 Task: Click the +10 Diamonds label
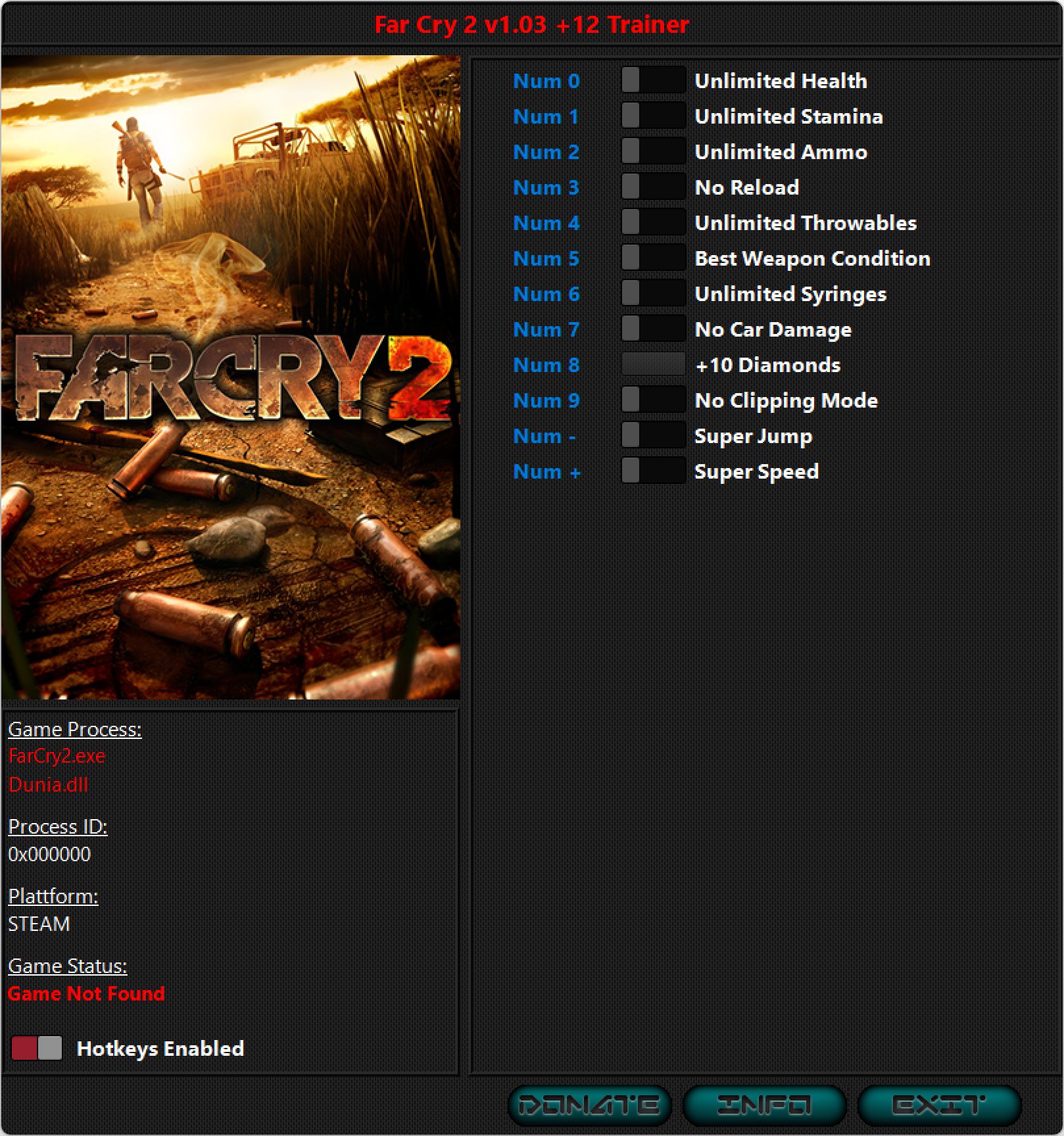pyautogui.click(x=767, y=365)
